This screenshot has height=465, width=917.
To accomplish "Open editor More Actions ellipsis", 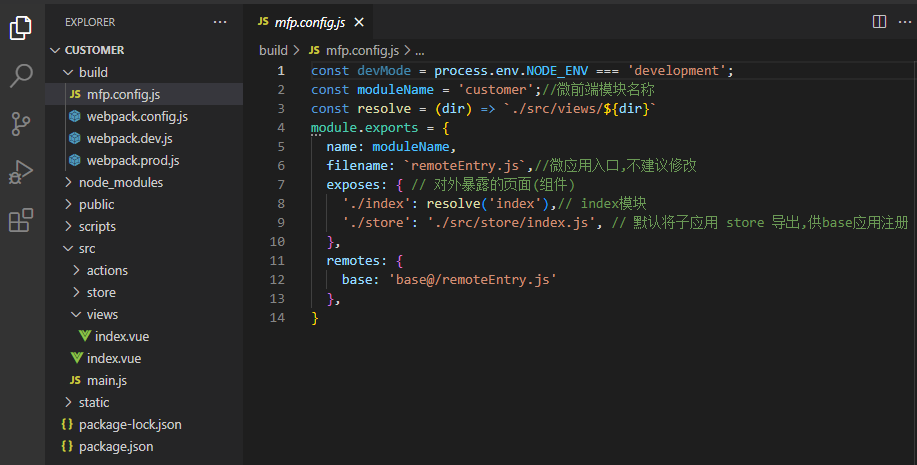I will [x=903, y=21].
